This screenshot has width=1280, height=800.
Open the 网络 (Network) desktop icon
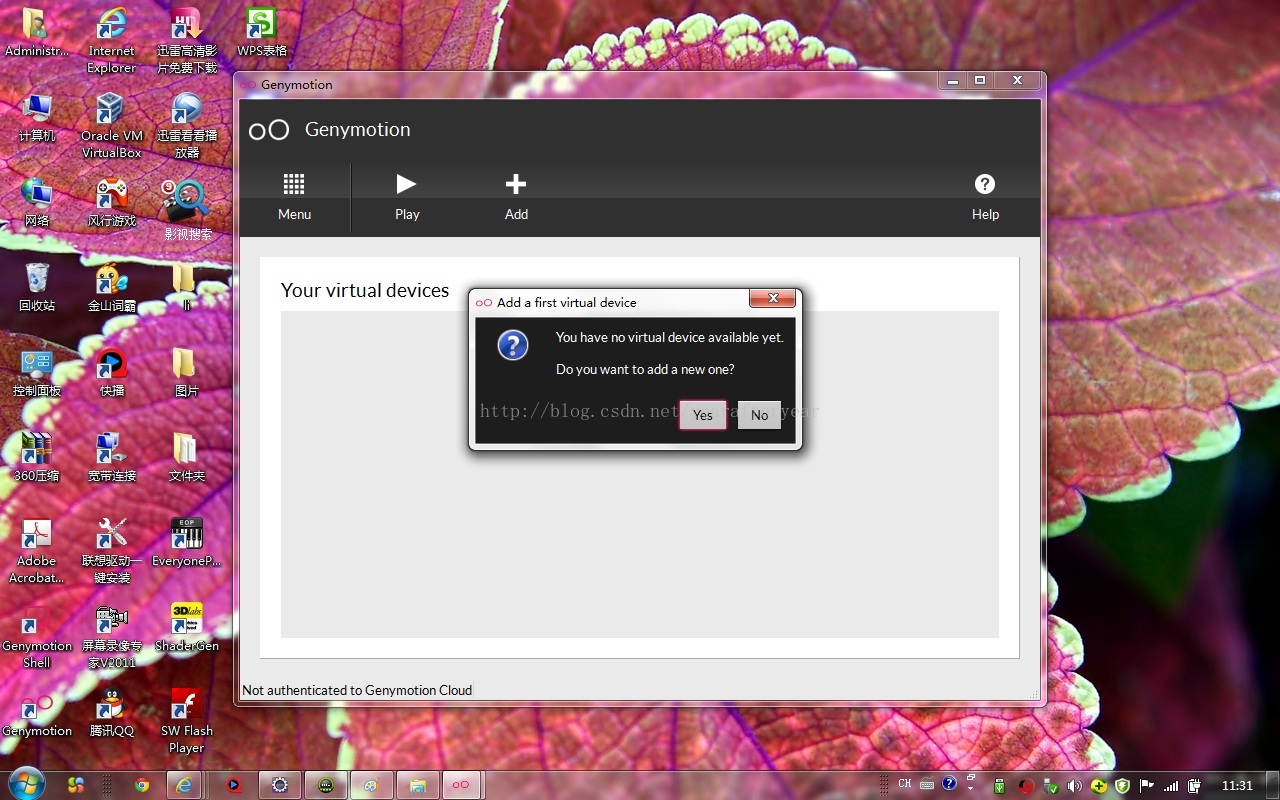(x=36, y=203)
